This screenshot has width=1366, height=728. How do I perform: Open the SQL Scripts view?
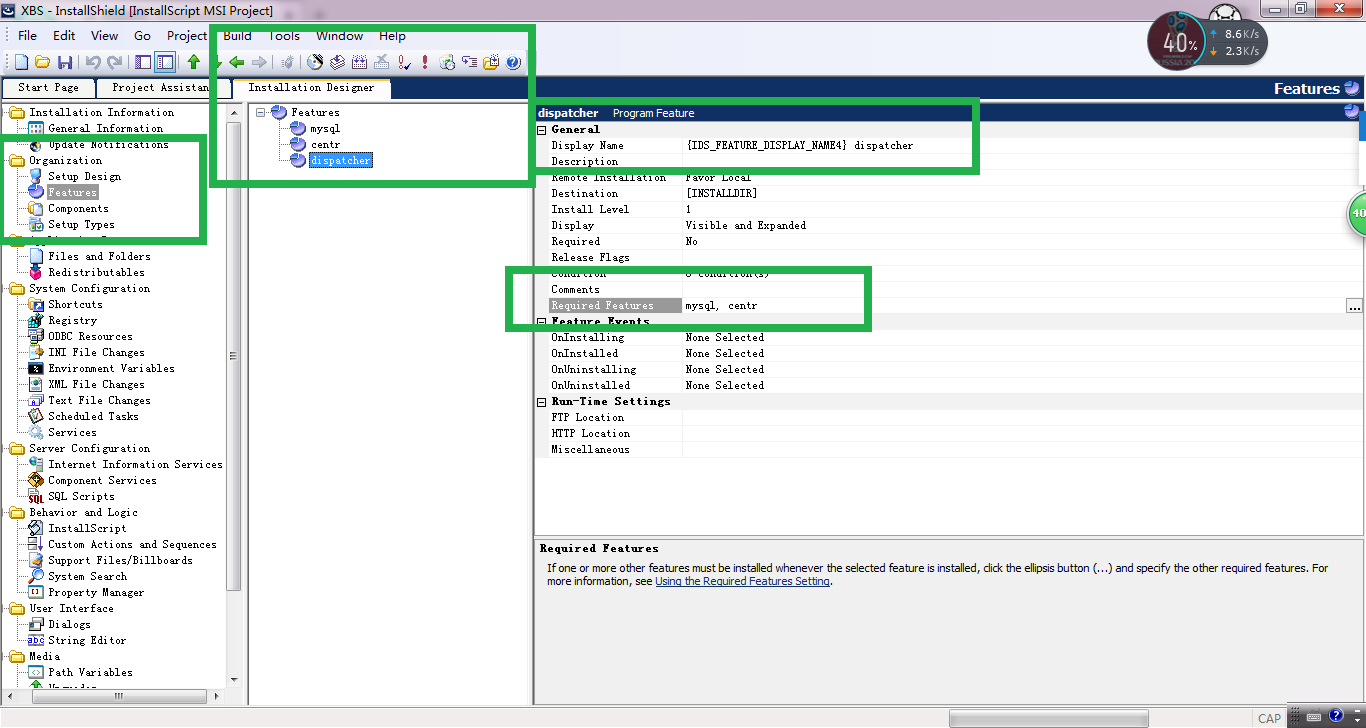click(81, 496)
